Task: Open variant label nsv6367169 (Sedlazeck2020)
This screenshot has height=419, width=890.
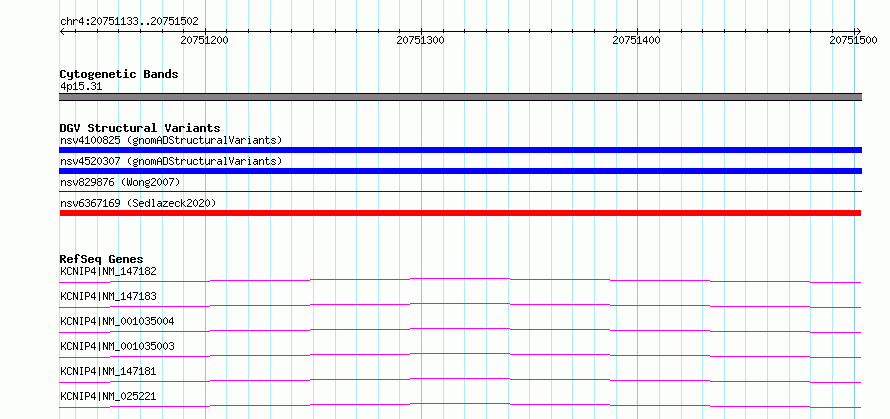Action: coord(138,203)
